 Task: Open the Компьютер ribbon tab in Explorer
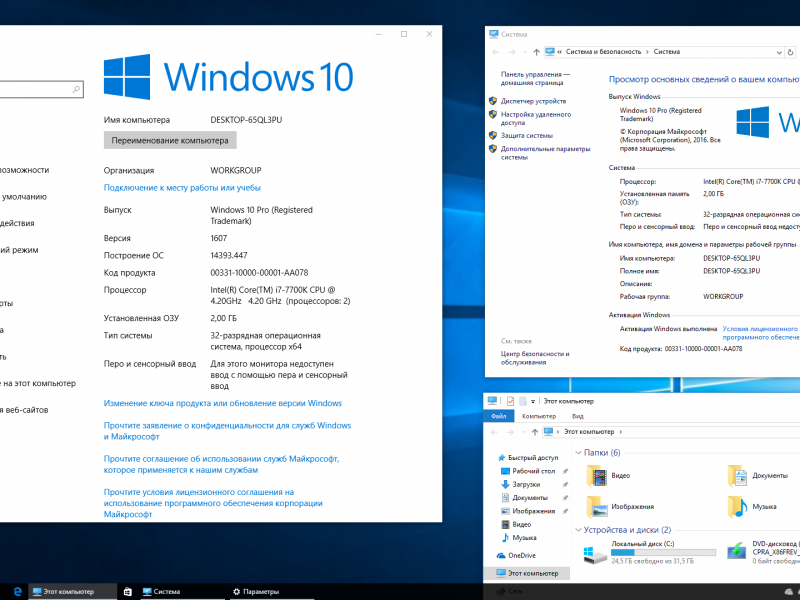click(539, 416)
